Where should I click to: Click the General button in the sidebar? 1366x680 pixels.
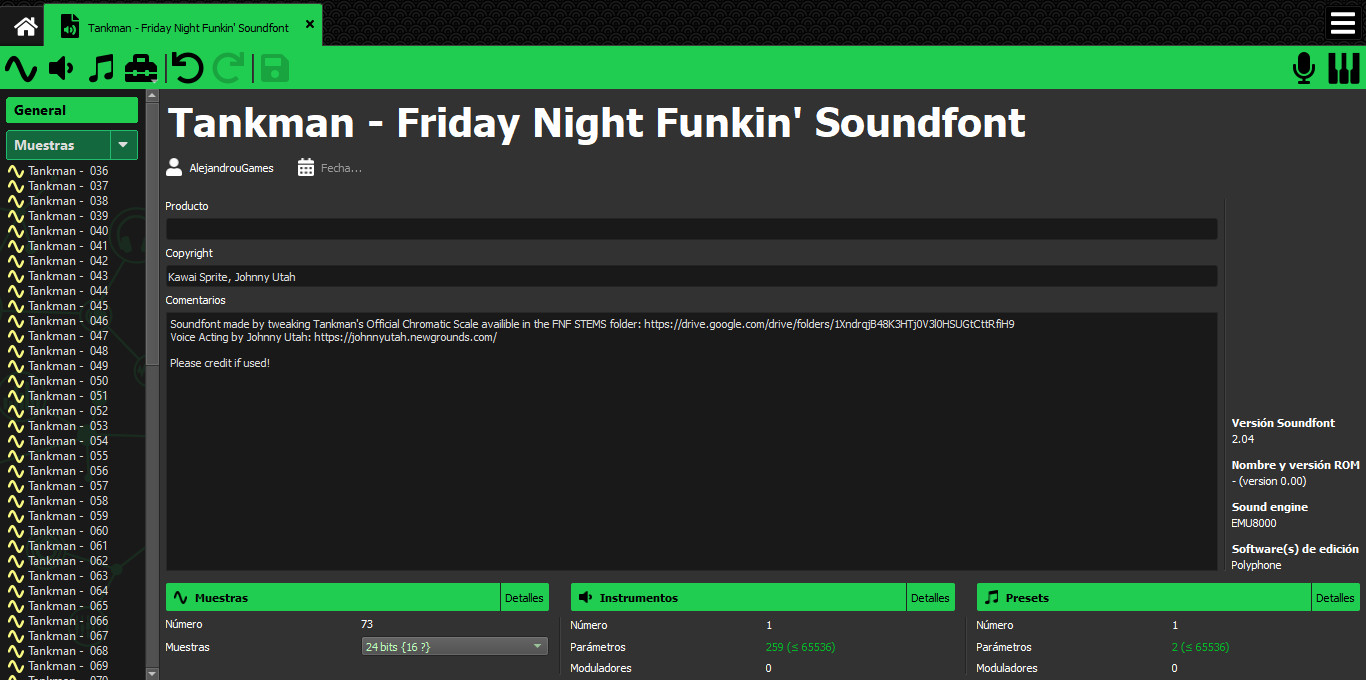(x=71, y=110)
